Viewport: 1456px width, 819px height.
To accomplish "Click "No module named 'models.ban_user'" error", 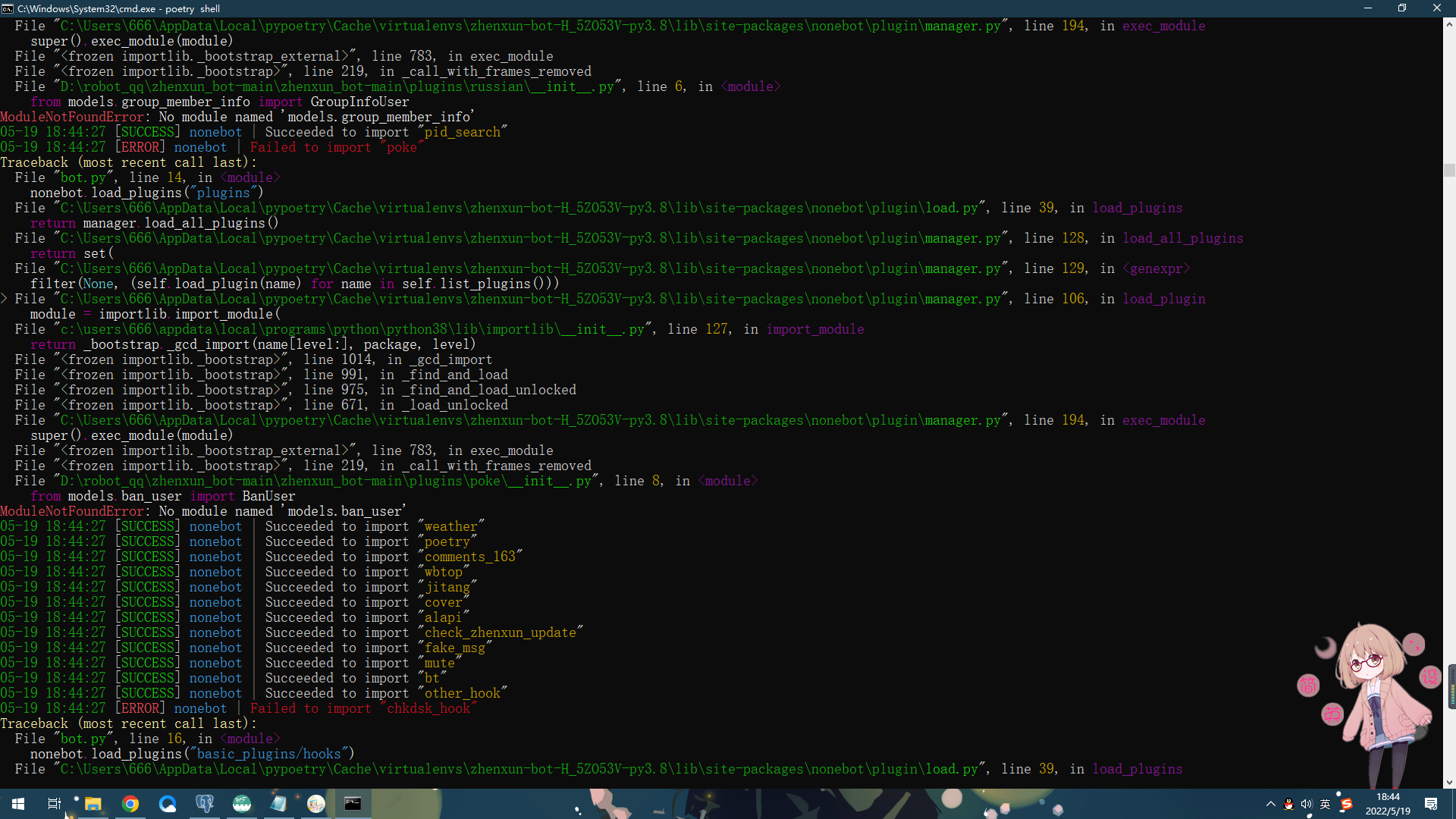I will coord(283,511).
